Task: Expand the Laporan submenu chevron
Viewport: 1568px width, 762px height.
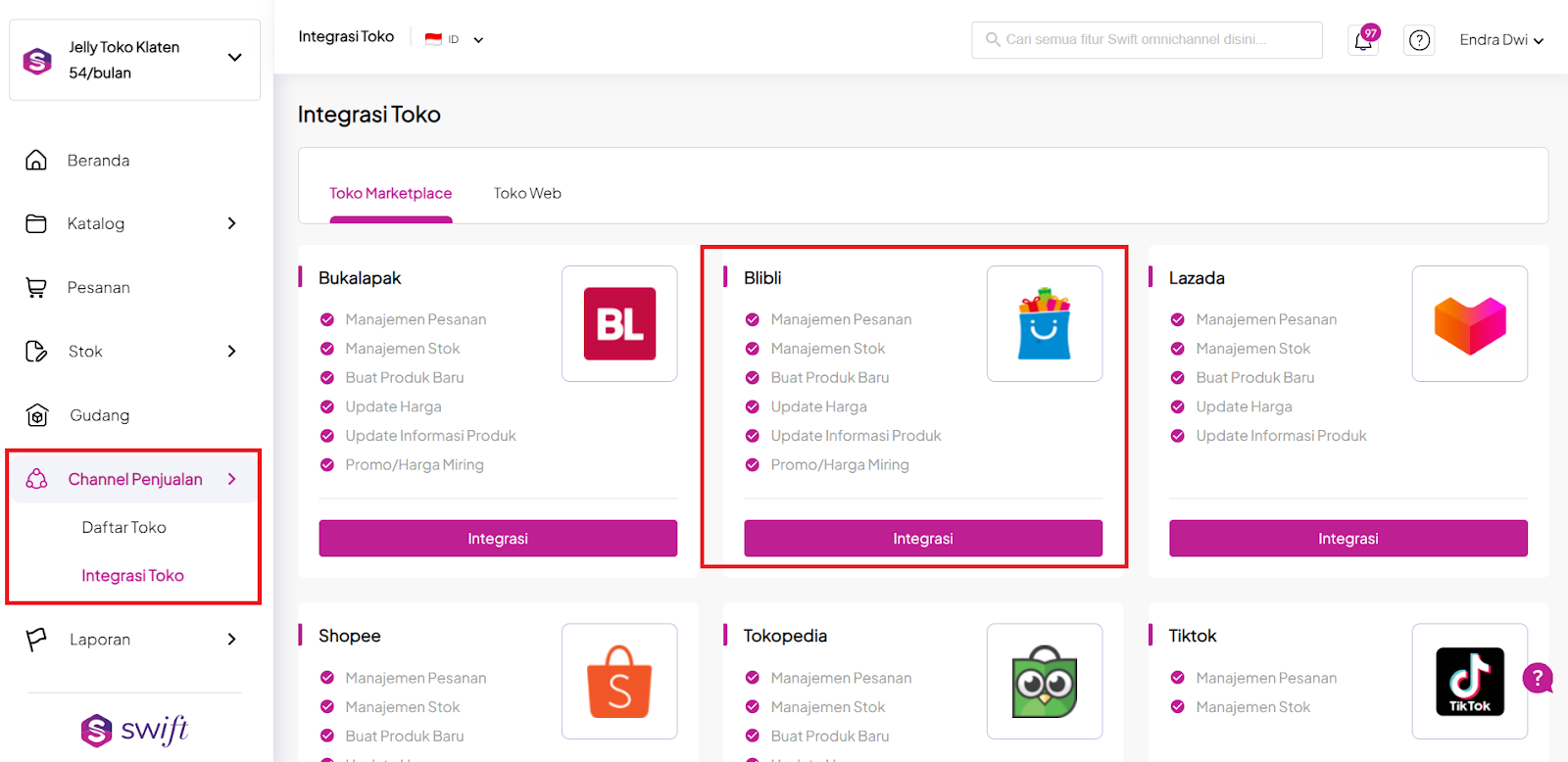Action: point(232,640)
